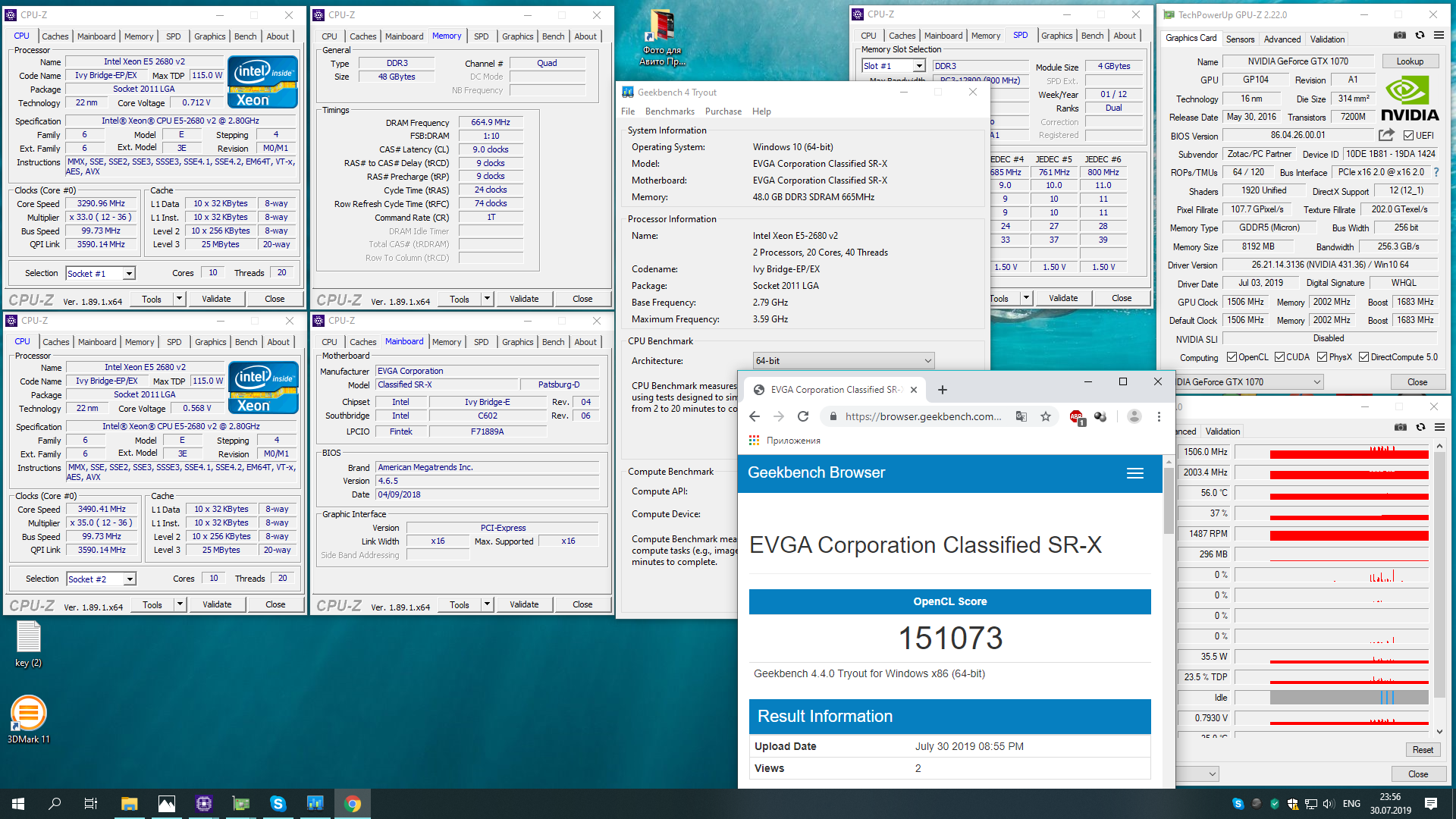Click Validate in the CPU-Z Memory window
The height and width of the screenshot is (819, 1456).
[x=524, y=299]
